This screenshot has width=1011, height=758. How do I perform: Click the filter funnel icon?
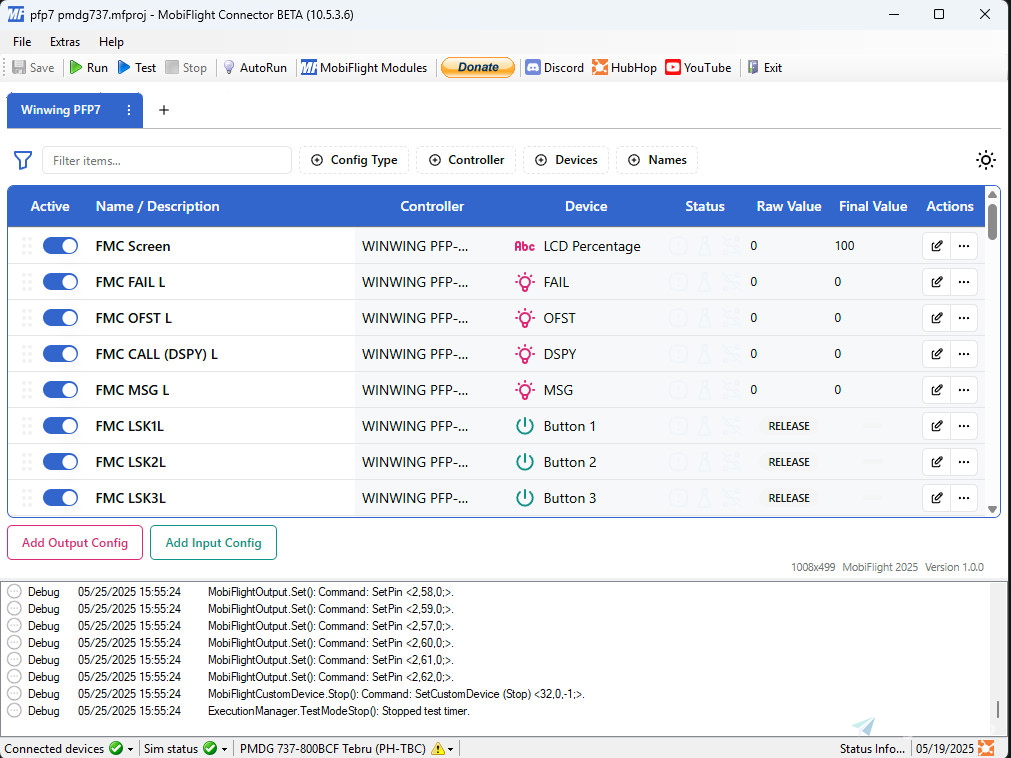point(22,160)
